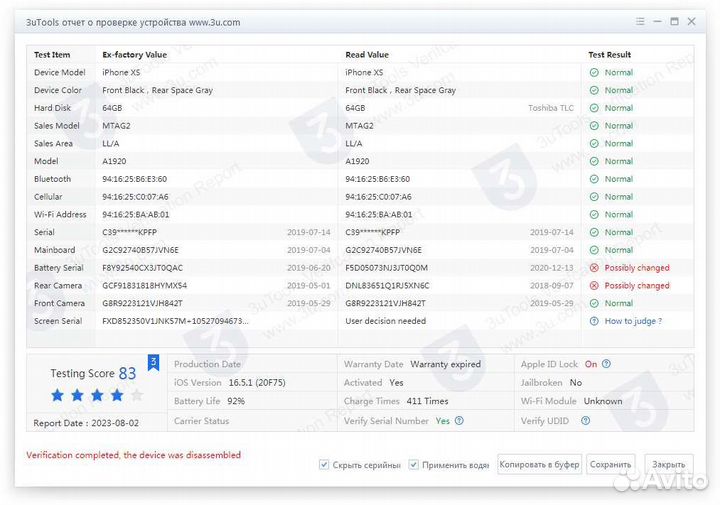Image resolution: width=720 pixels, height=505 pixels.
Task: Click the help icon beside Verify UDID
Action: pyautogui.click(x=585, y=421)
